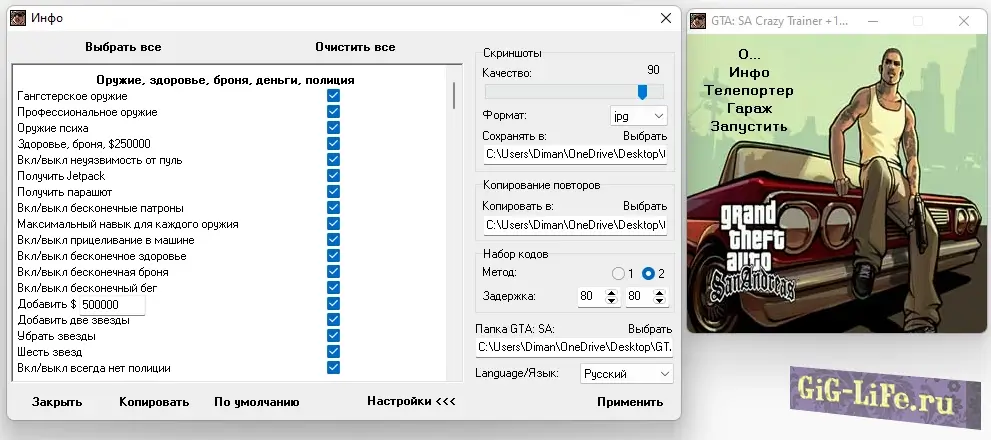This screenshot has width=991, height=440.
Task: Click the cheat list scrollbar thumb
Action: [453, 95]
